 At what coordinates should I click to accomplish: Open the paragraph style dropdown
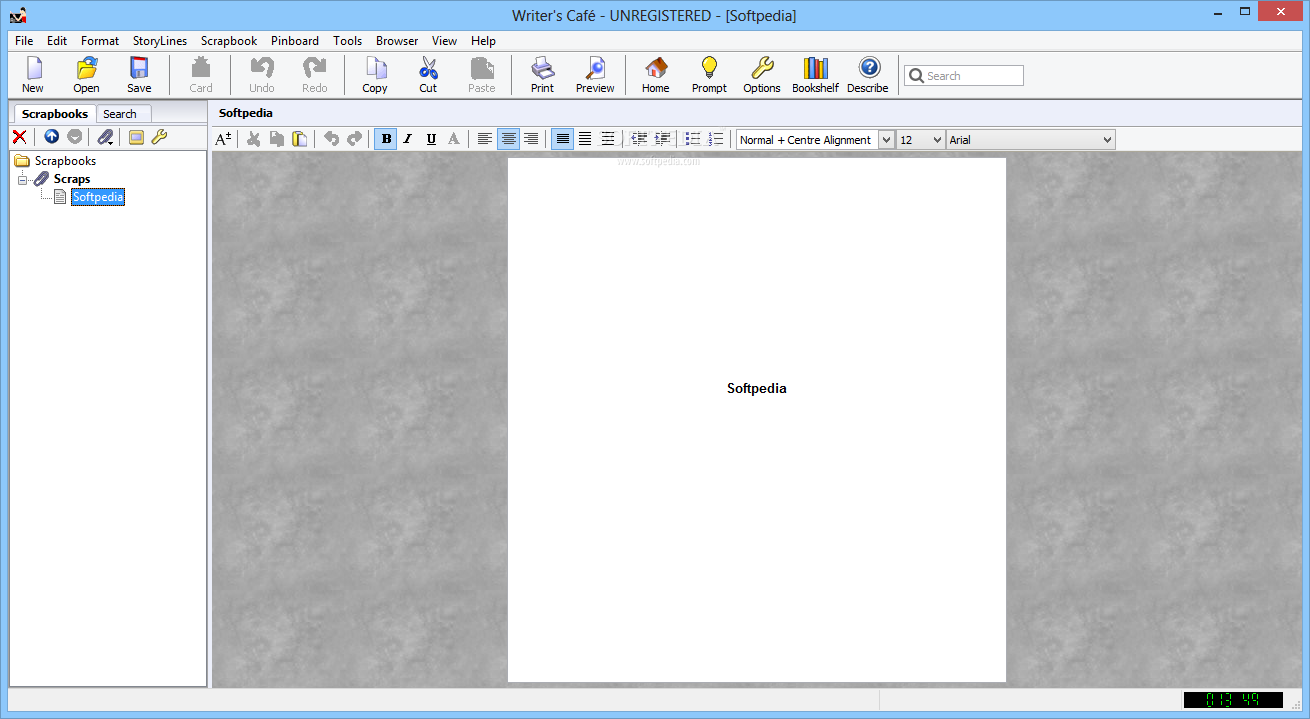click(x=886, y=140)
